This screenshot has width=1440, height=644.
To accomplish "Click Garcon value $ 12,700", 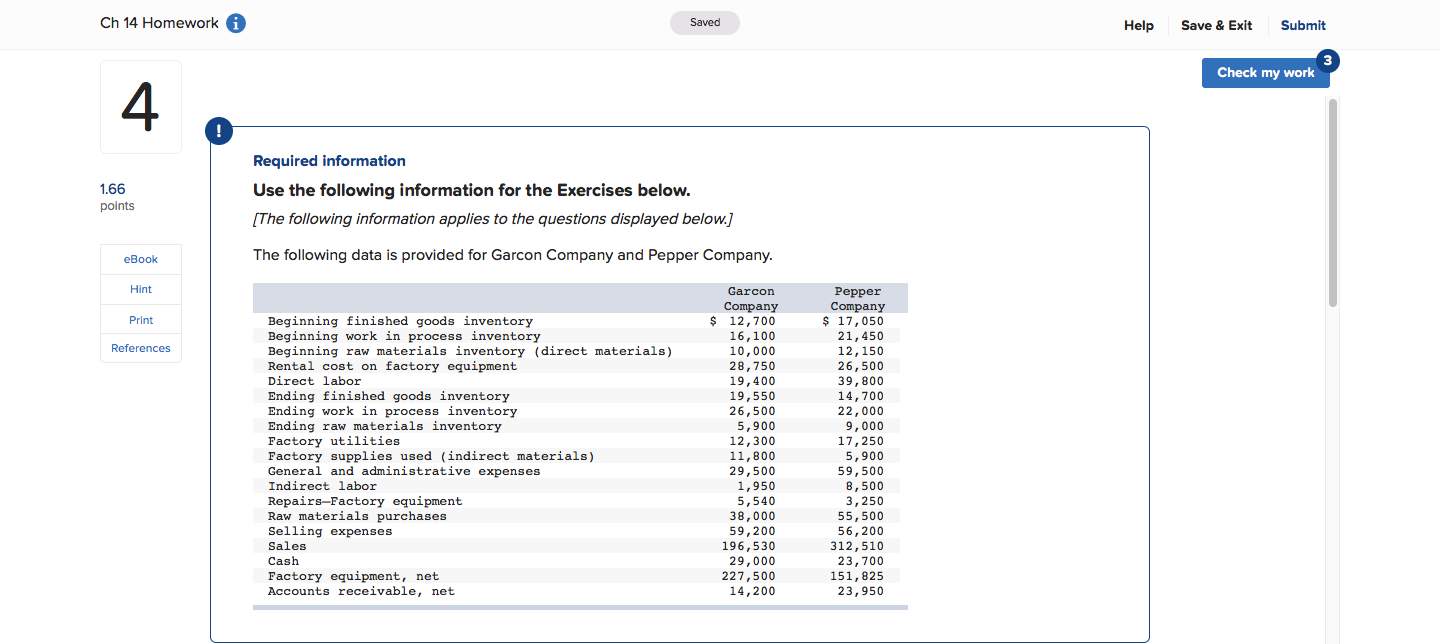I will click(742, 321).
